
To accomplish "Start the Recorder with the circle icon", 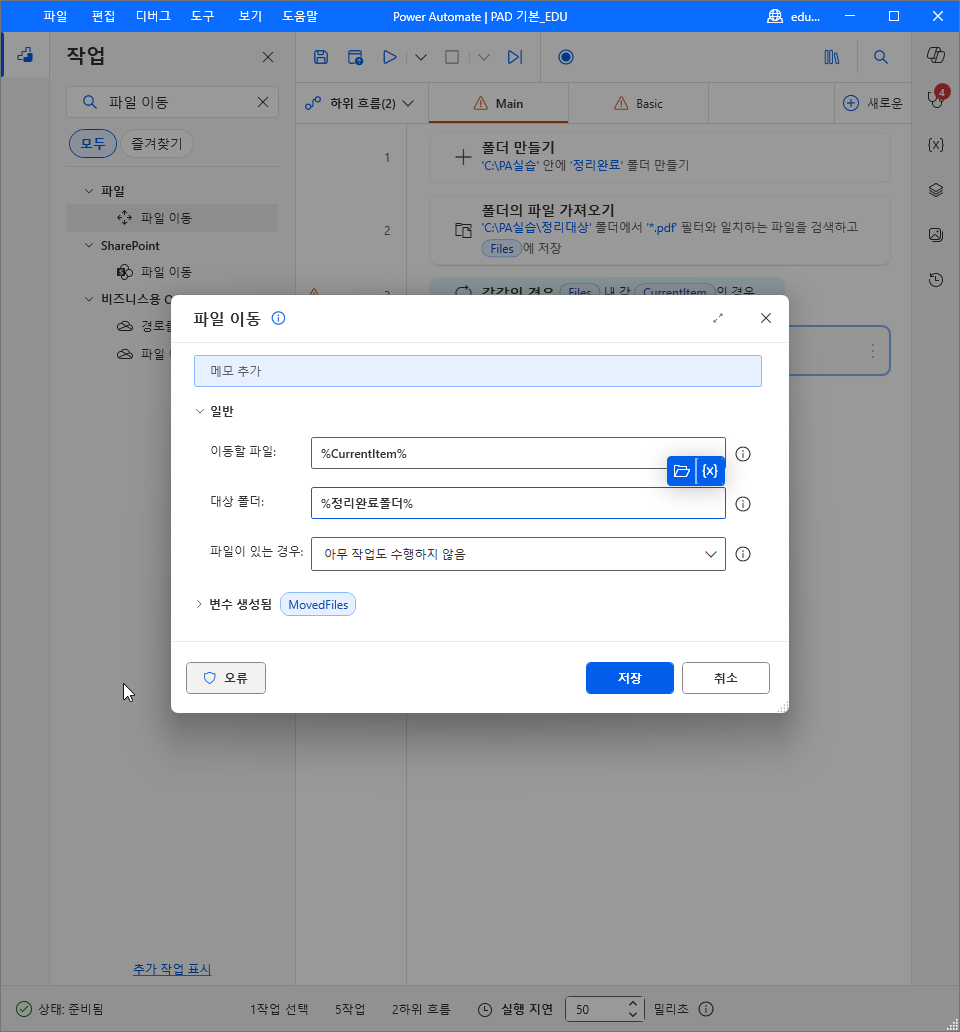I will point(566,57).
